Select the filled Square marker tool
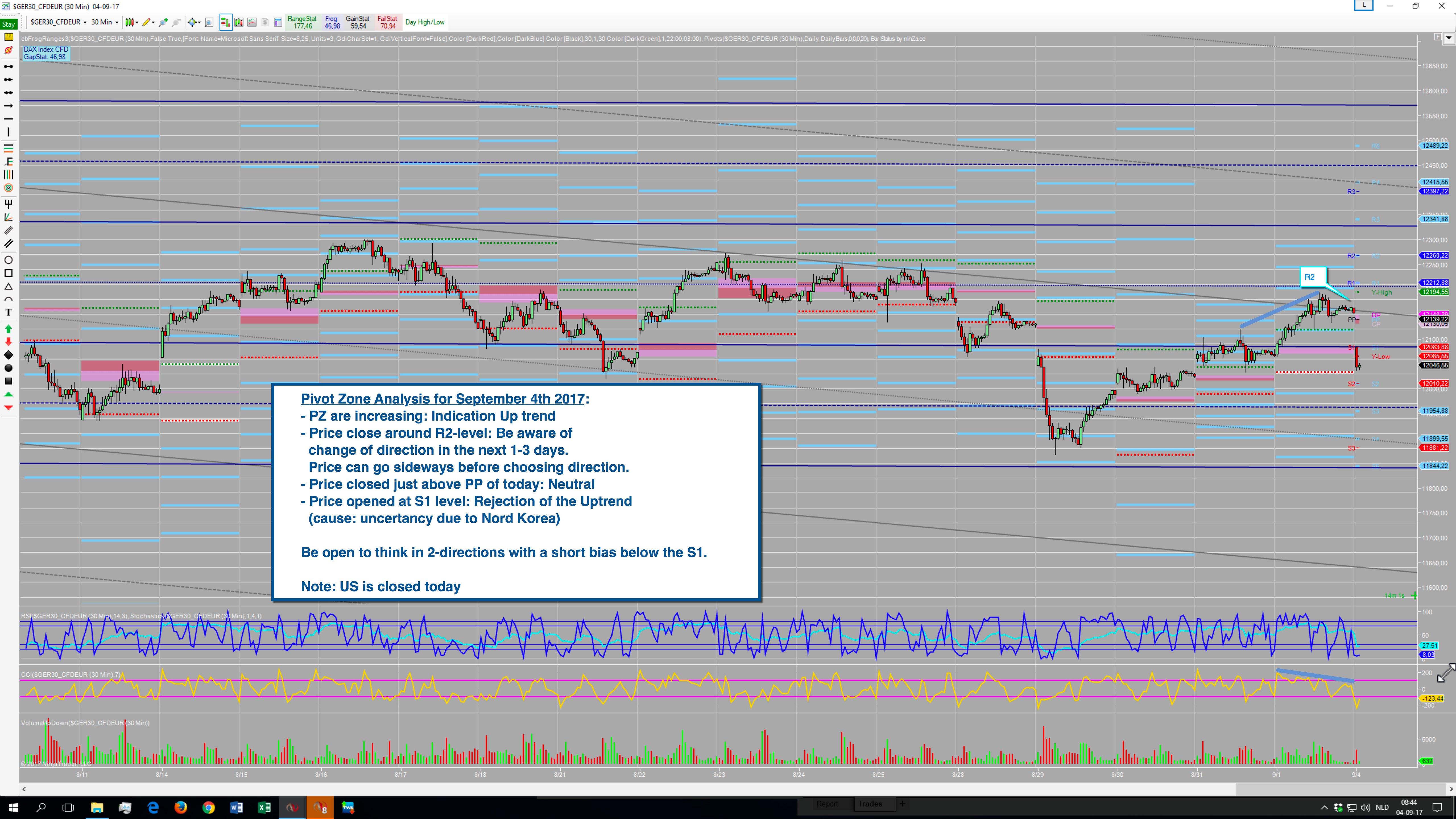The image size is (1456, 819). [x=9, y=381]
